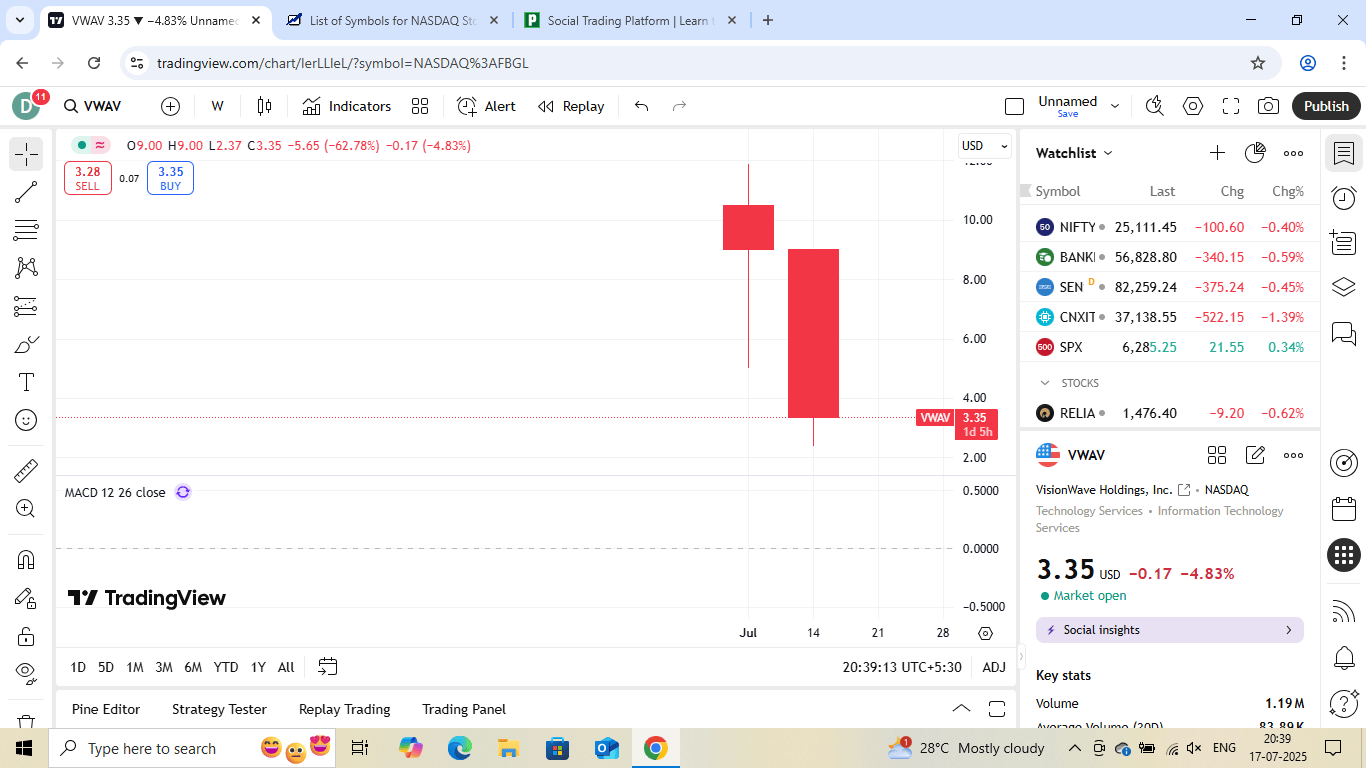This screenshot has width=1366, height=768.
Task: Select the 3M time range
Action: click(164, 667)
